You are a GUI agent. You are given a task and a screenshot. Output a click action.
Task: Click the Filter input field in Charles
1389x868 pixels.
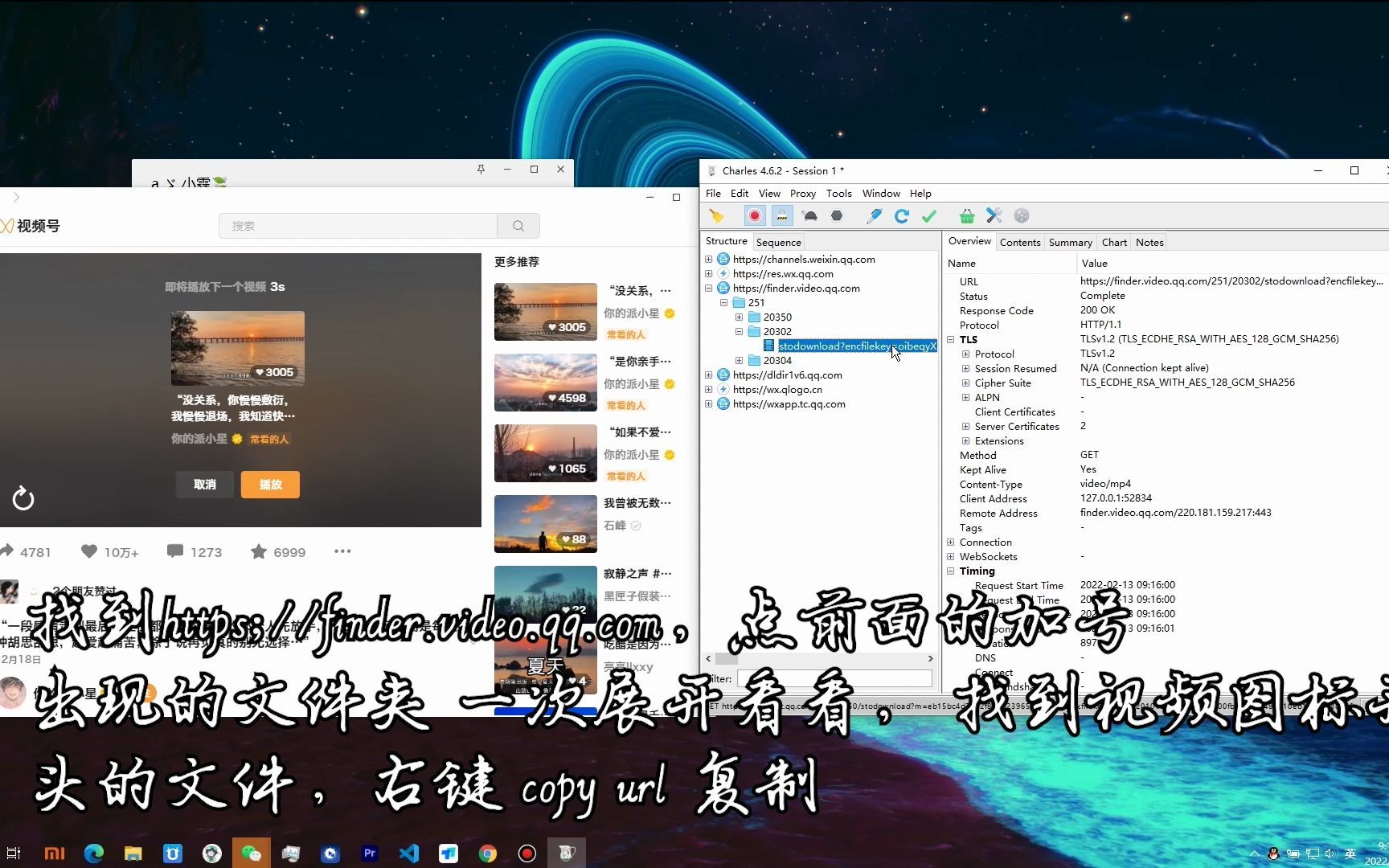tap(834, 679)
